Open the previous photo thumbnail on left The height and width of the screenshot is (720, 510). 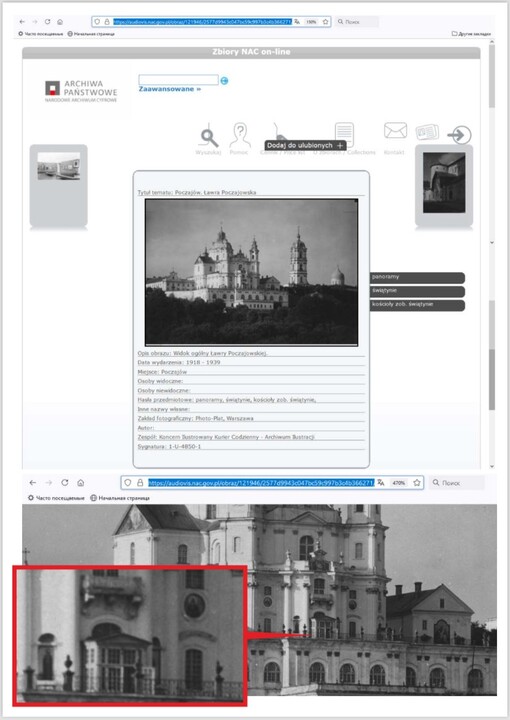point(59,166)
